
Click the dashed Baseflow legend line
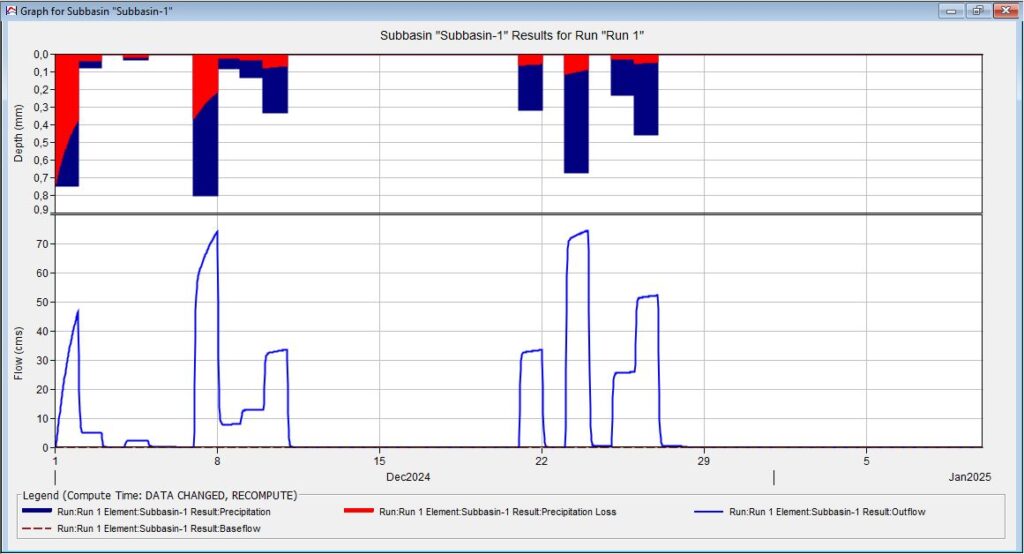tap(35, 528)
